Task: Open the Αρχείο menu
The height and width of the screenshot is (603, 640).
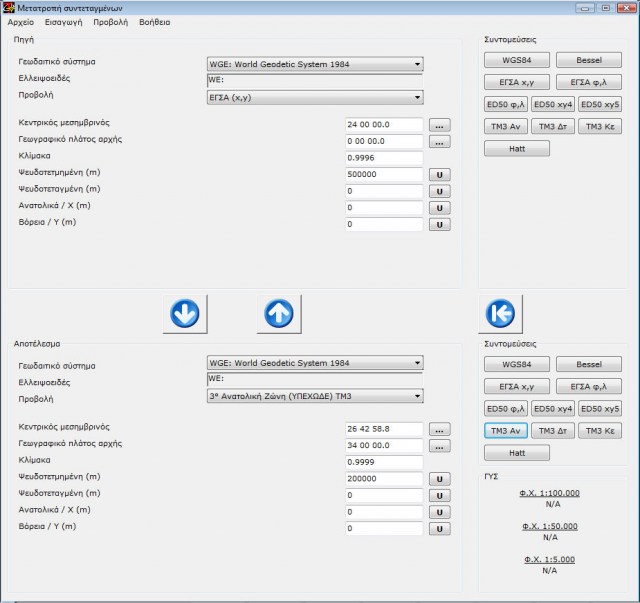Action: [x=20, y=21]
